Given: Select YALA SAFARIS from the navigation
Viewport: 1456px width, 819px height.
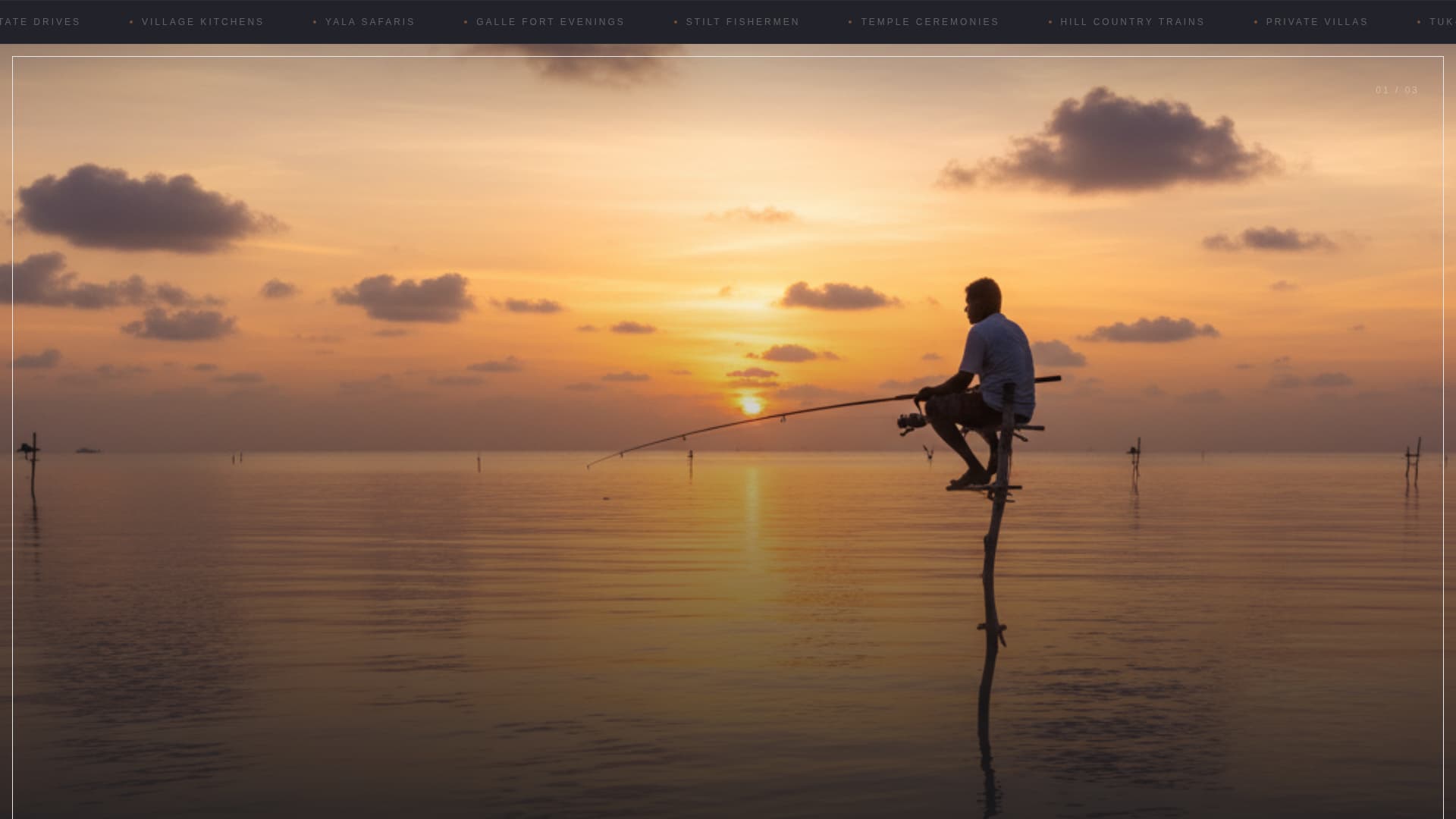Looking at the screenshot, I should click(x=369, y=22).
